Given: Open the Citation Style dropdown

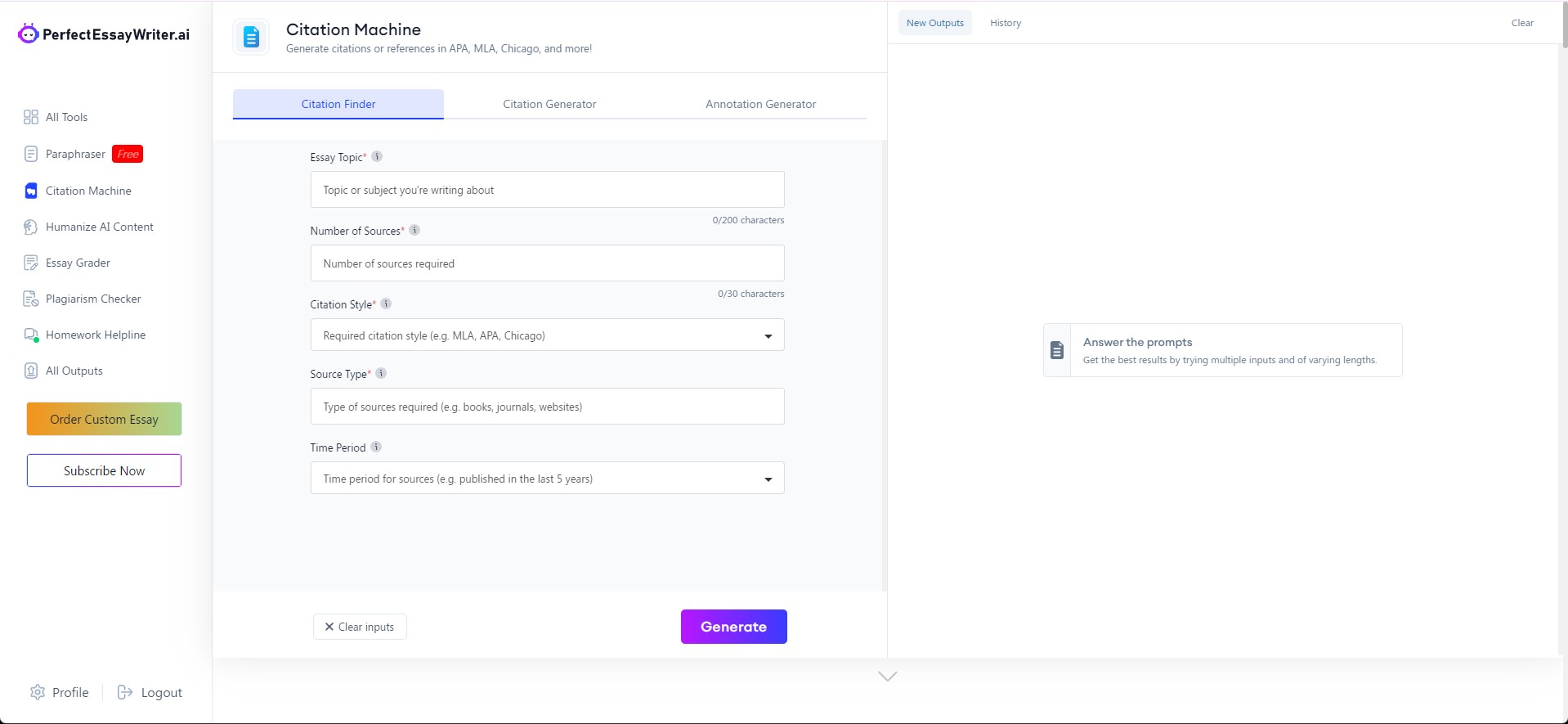Looking at the screenshot, I should [x=547, y=335].
